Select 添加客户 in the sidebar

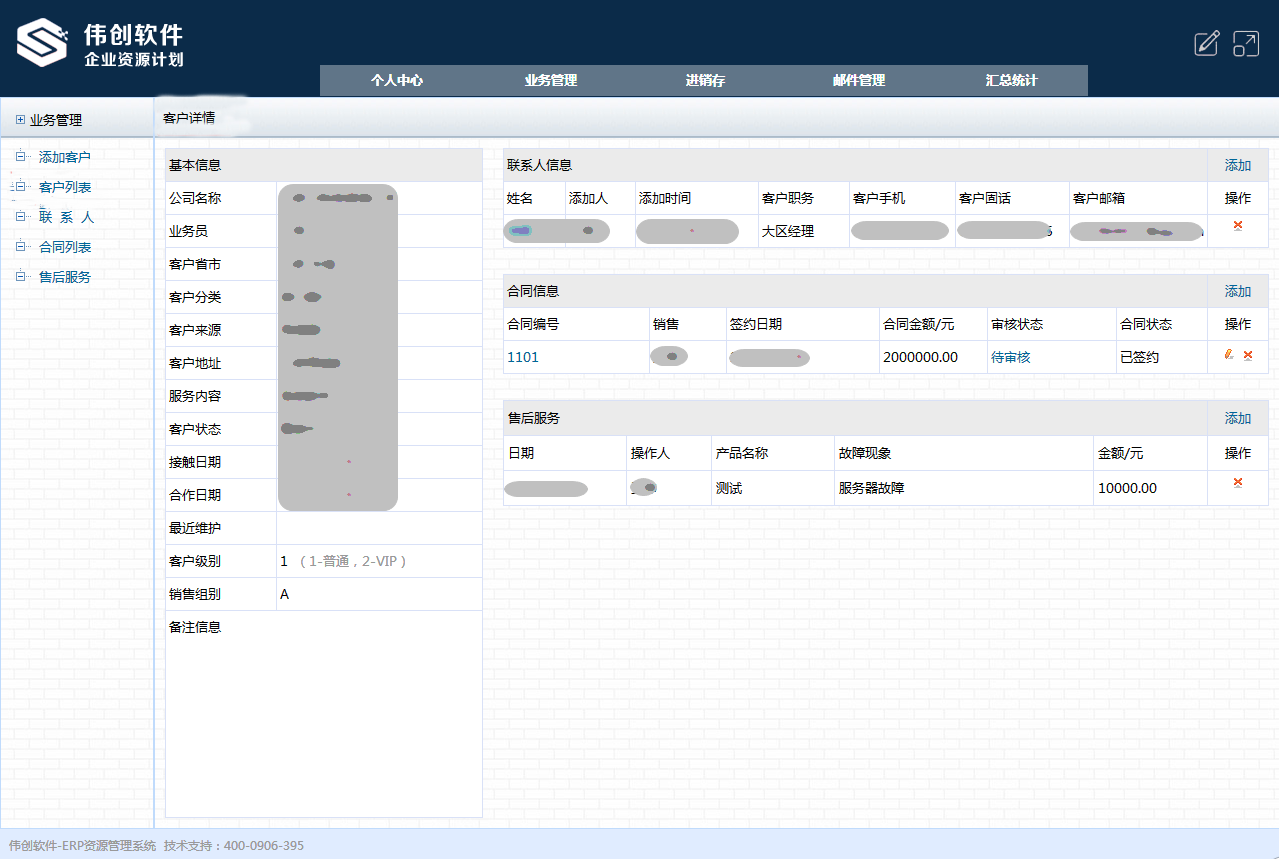[x=65, y=157]
